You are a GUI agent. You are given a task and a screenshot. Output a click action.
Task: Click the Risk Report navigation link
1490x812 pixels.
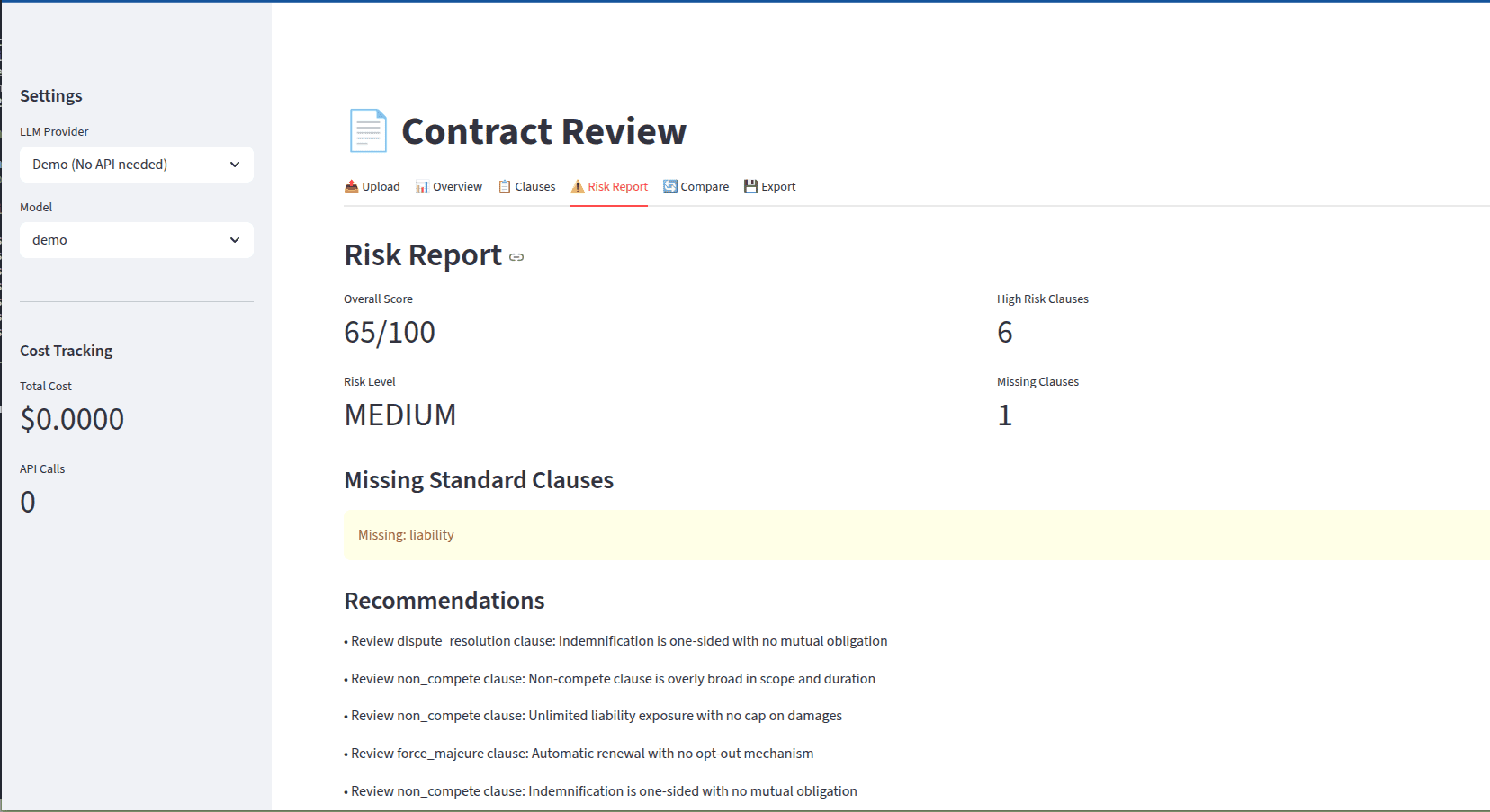(x=617, y=186)
